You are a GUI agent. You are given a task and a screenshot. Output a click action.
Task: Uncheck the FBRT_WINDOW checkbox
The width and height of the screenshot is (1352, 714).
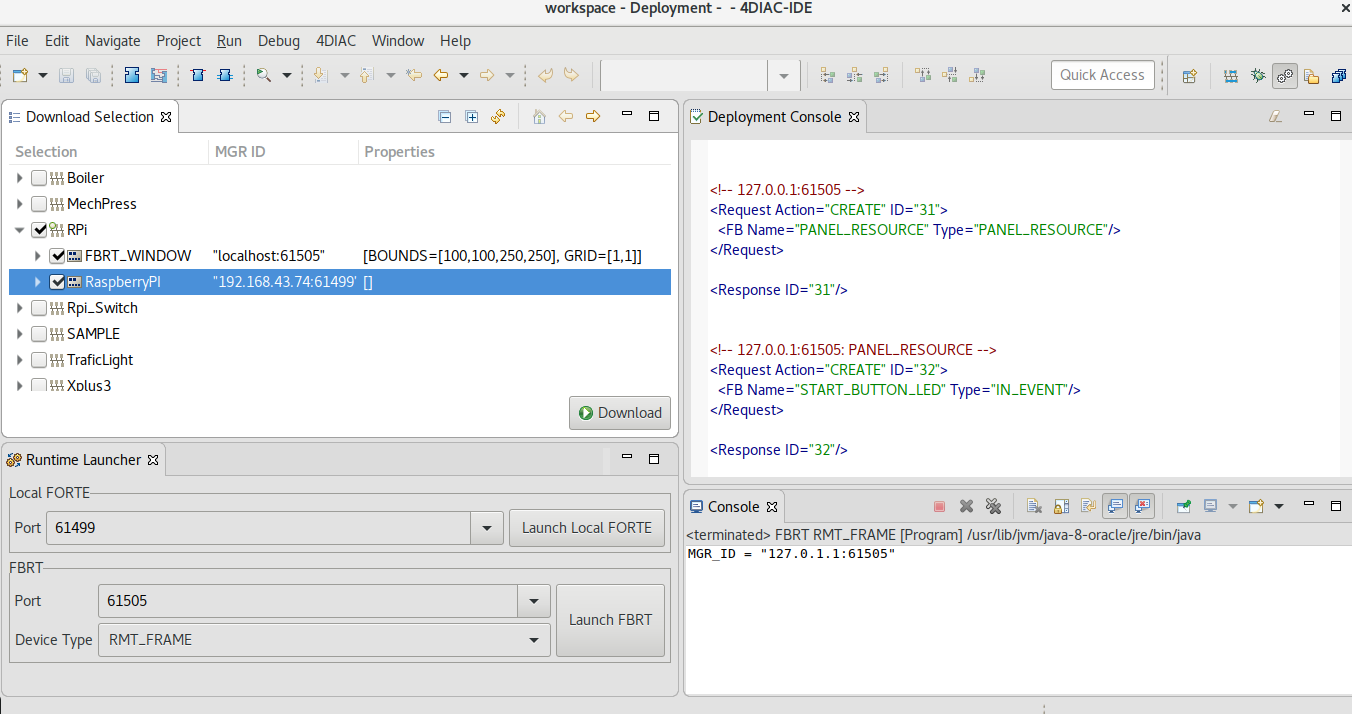[57, 256]
